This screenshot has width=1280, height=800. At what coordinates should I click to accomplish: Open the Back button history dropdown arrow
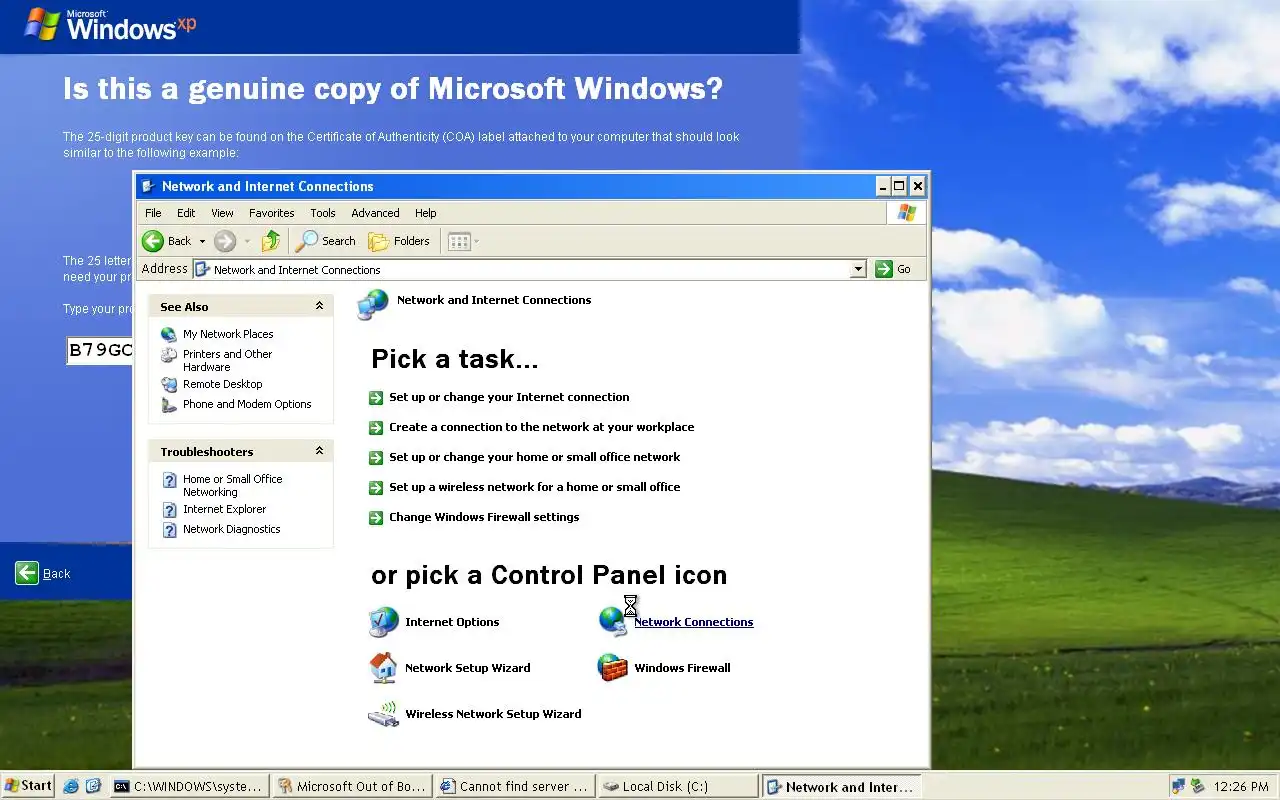[x=202, y=241]
